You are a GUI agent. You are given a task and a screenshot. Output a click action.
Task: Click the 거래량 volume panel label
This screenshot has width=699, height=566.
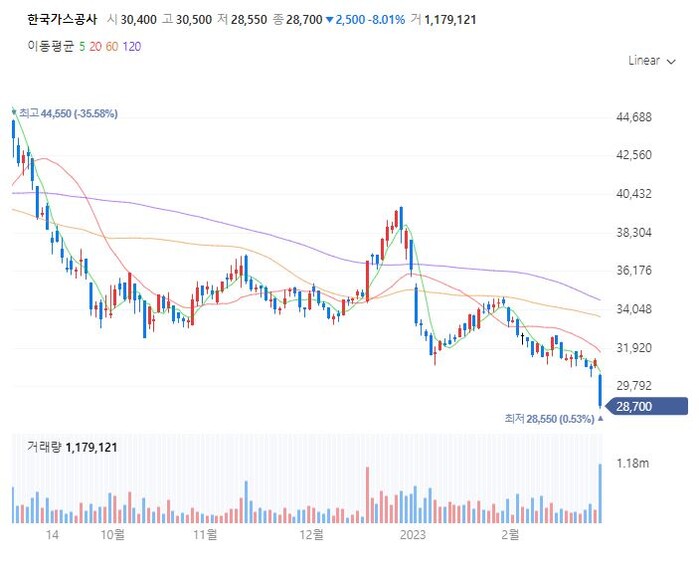tap(71, 447)
